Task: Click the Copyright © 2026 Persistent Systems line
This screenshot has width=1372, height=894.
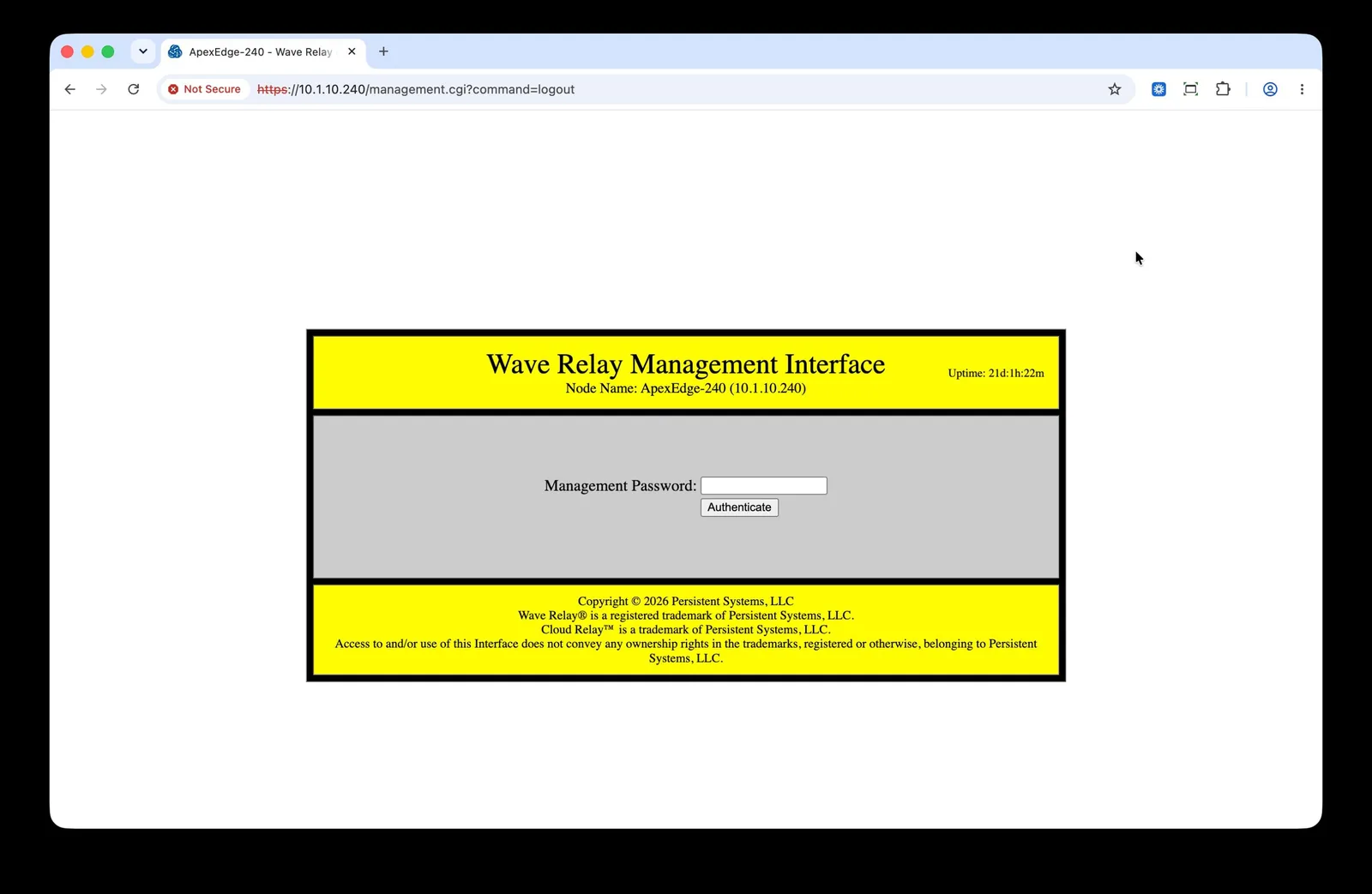Action: [686, 601]
